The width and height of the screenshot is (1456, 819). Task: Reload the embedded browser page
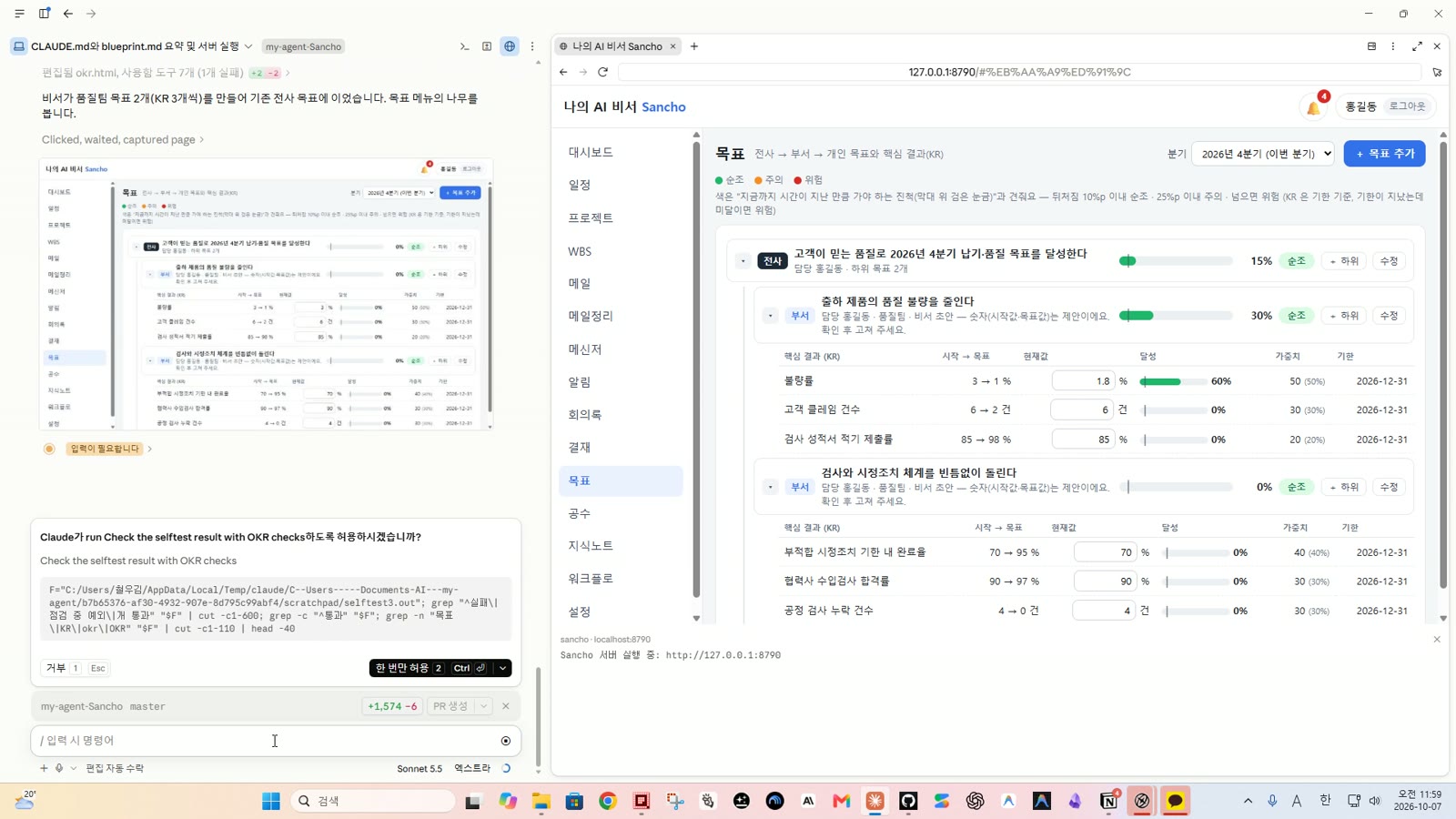pyautogui.click(x=602, y=72)
